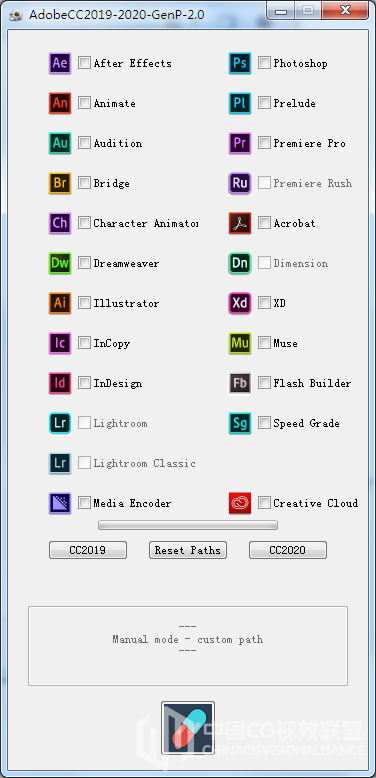The width and height of the screenshot is (376, 778).
Task: Click the Premiere Pro Pr icon
Action: click(x=240, y=143)
